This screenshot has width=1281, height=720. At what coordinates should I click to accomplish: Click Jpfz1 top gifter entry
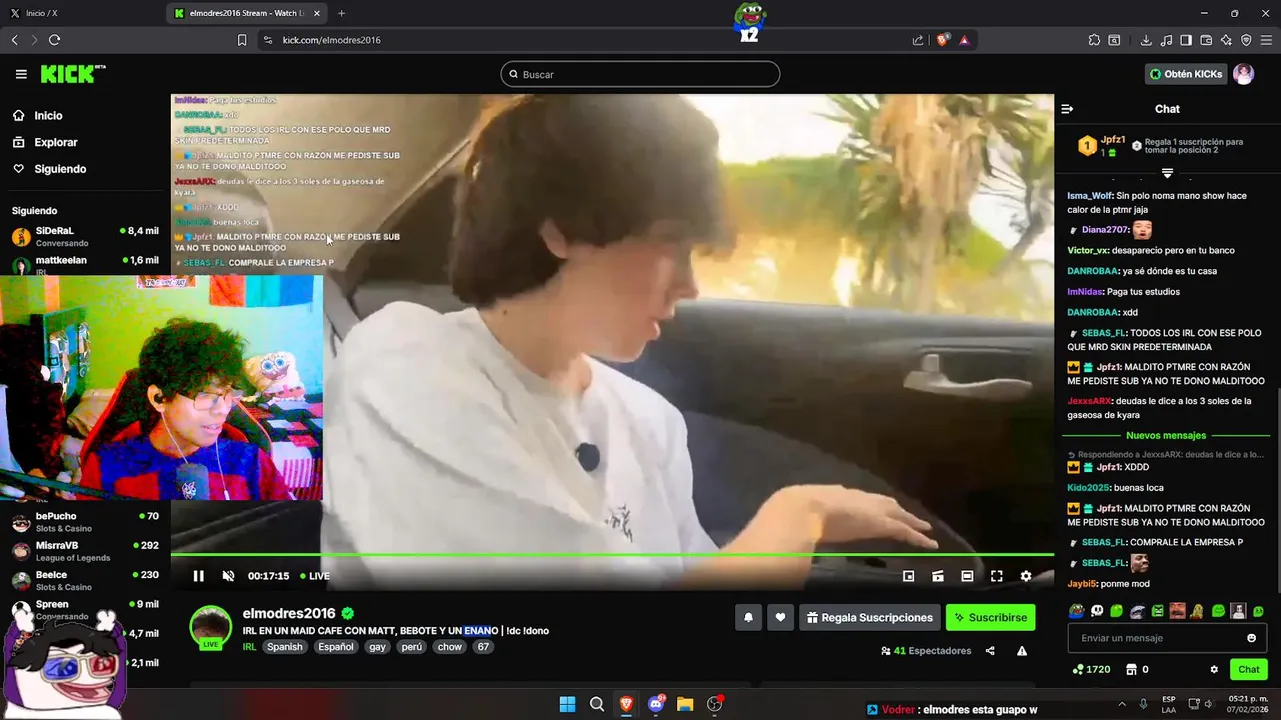[1100, 146]
